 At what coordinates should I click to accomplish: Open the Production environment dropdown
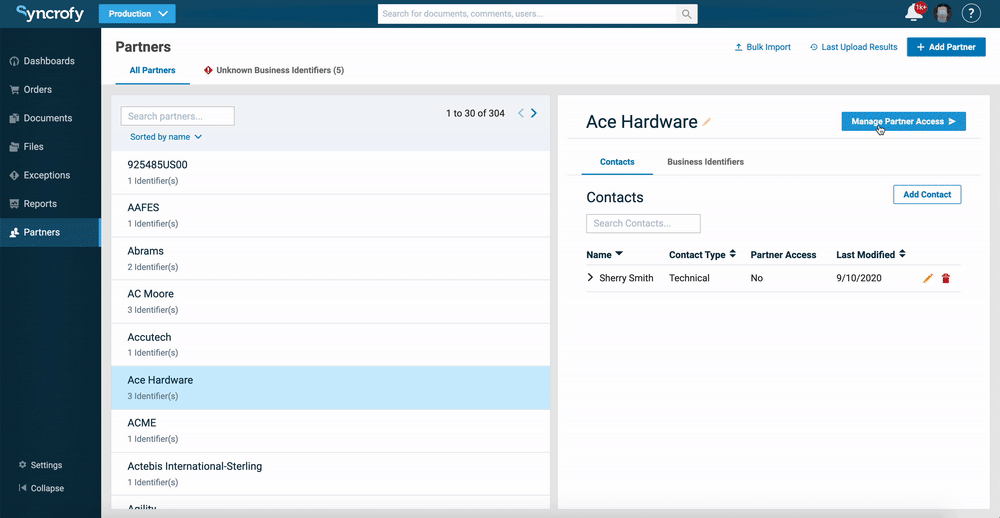137,14
